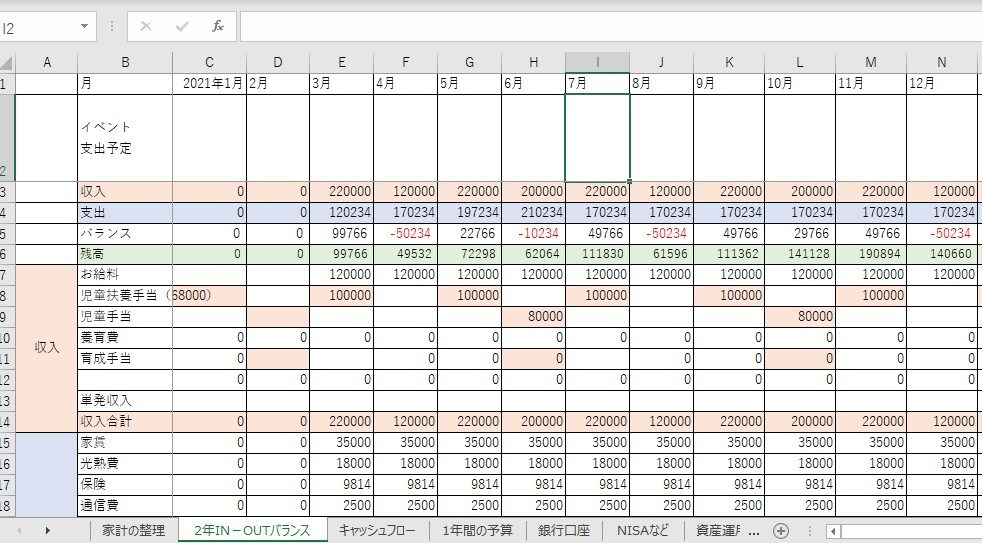Click the balance value 22766 in 5月
Viewport: 982px width, 543px height.
point(469,233)
